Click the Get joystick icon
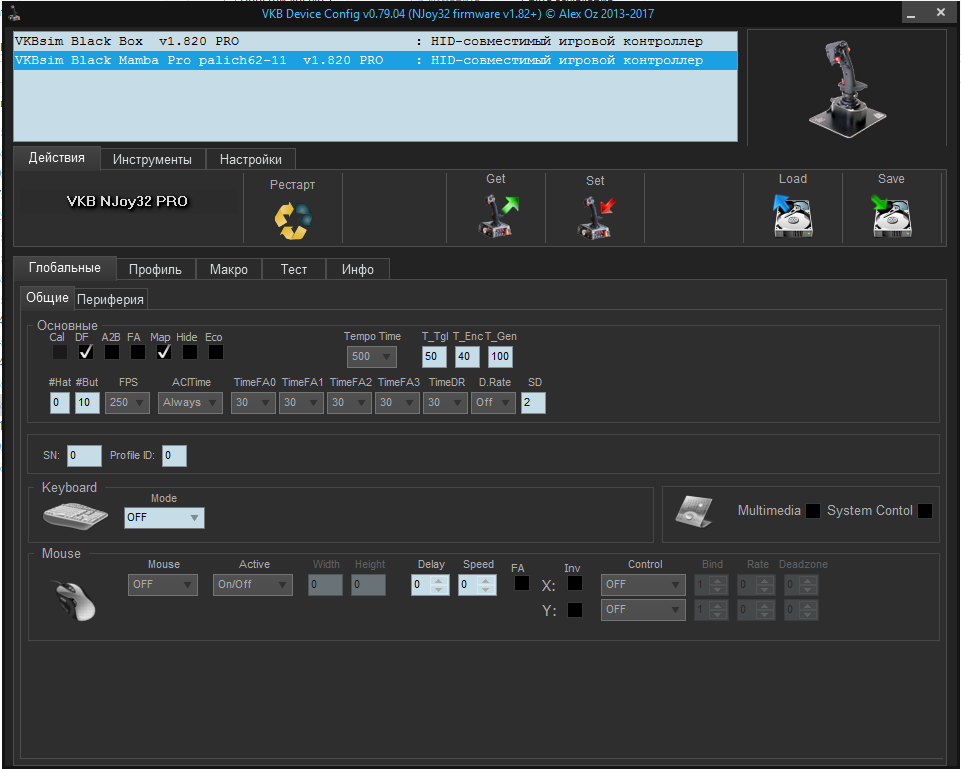Image resolution: width=961 pixels, height=769 pixels. [x=497, y=216]
